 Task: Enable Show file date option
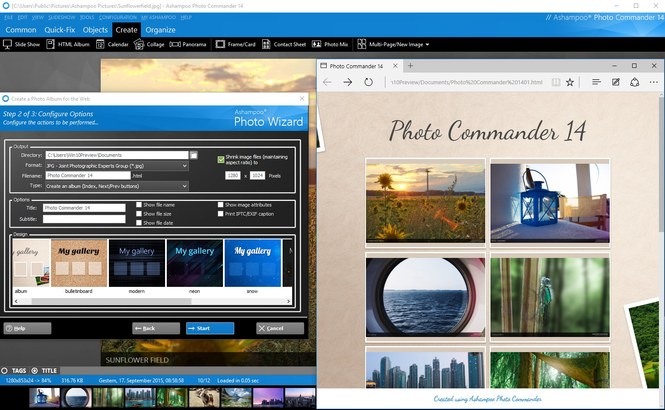tap(139, 223)
